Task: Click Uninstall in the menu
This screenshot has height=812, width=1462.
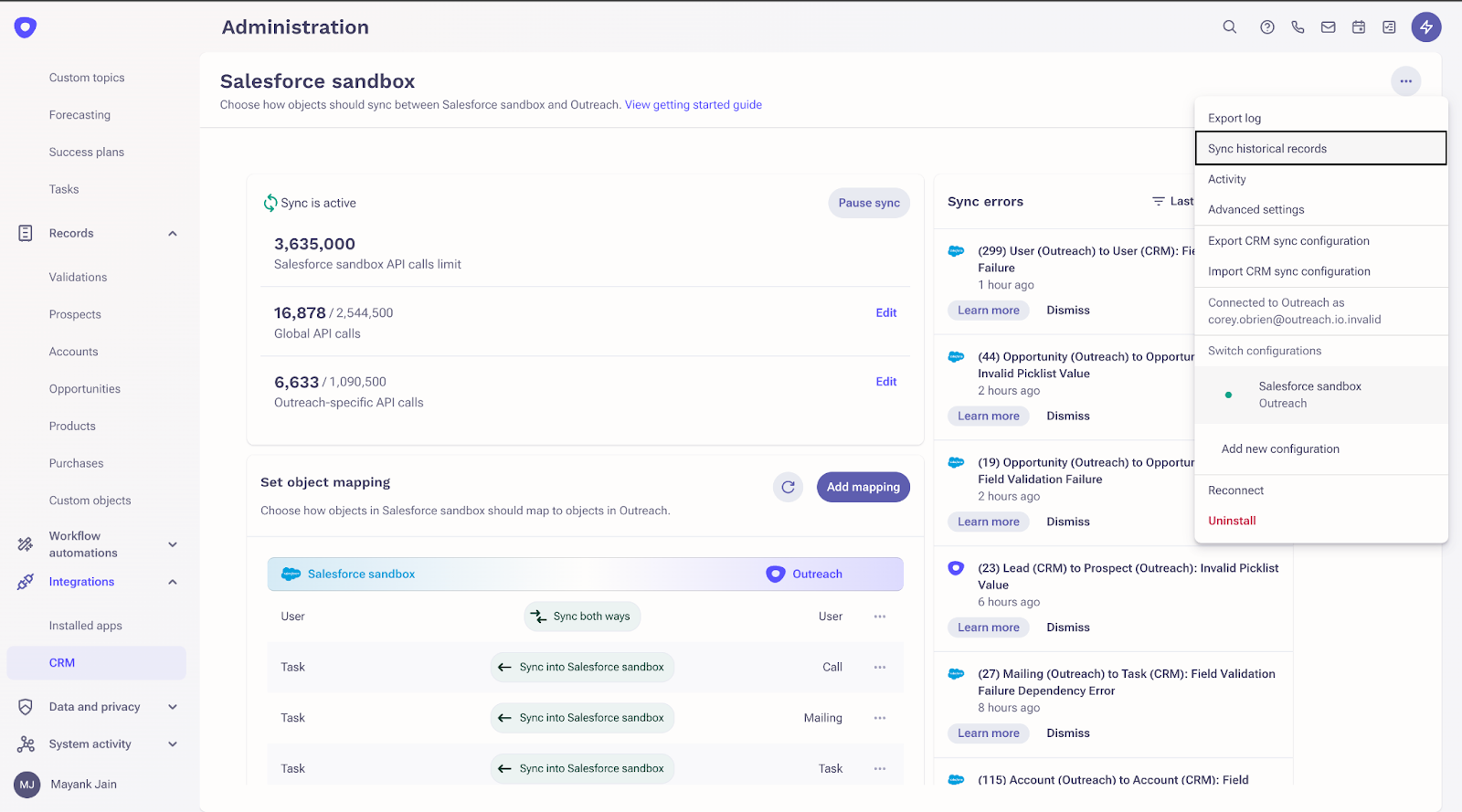Action: [1321, 521]
